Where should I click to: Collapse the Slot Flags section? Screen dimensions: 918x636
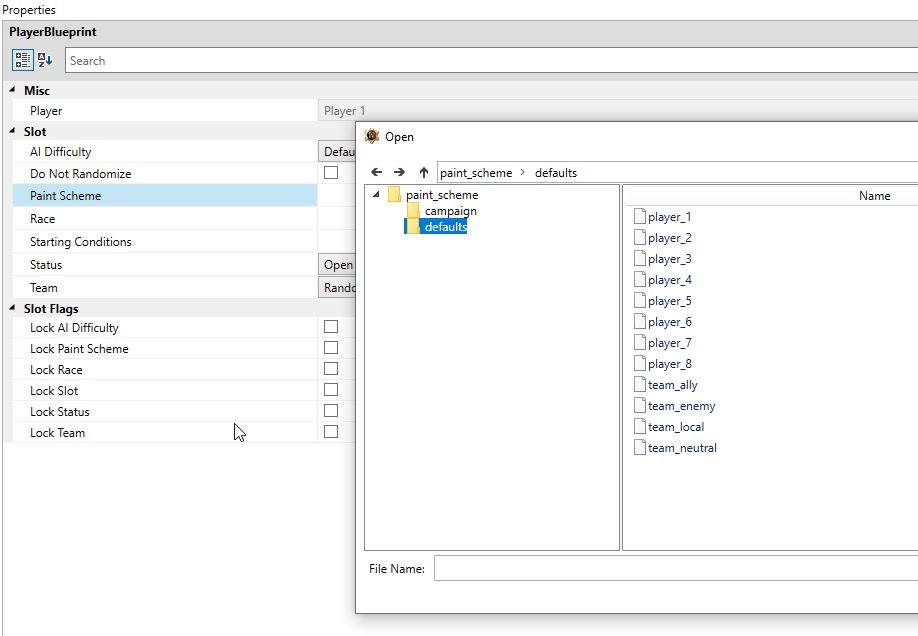(x=12, y=308)
